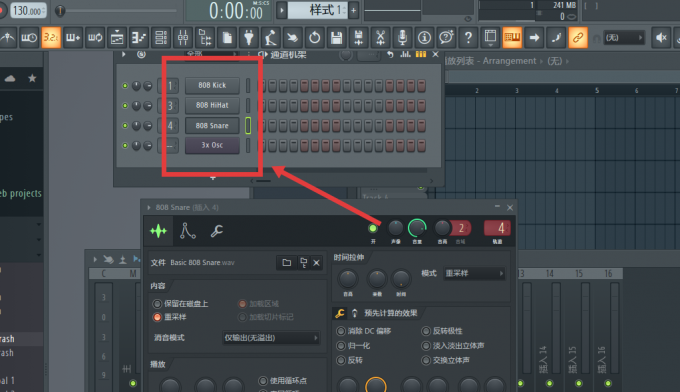680x392 pixels.
Task: Click the plus button next to pattern selector
Action: pyautogui.click(x=354, y=10)
